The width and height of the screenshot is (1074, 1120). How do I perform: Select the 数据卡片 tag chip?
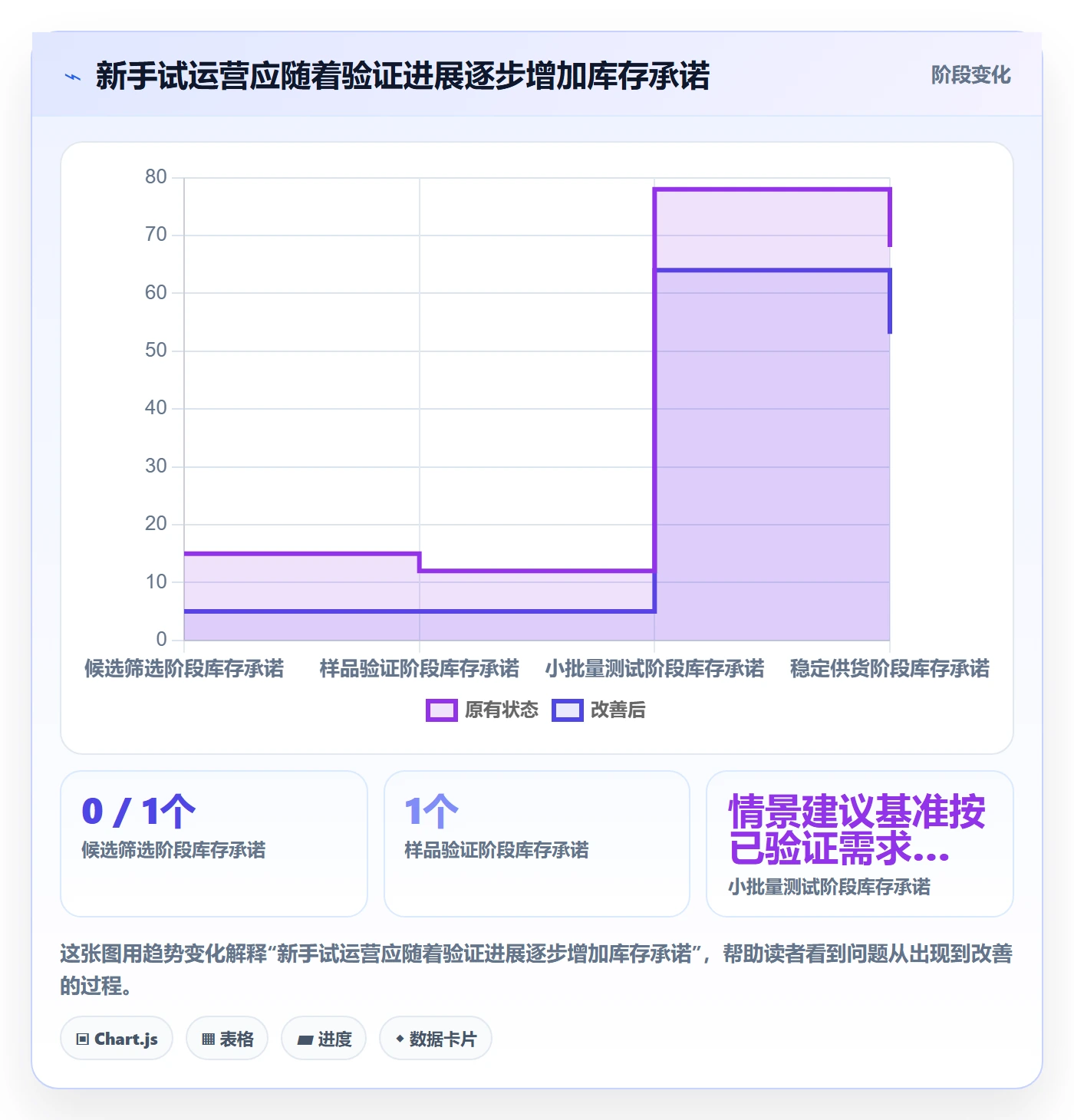(x=436, y=1039)
